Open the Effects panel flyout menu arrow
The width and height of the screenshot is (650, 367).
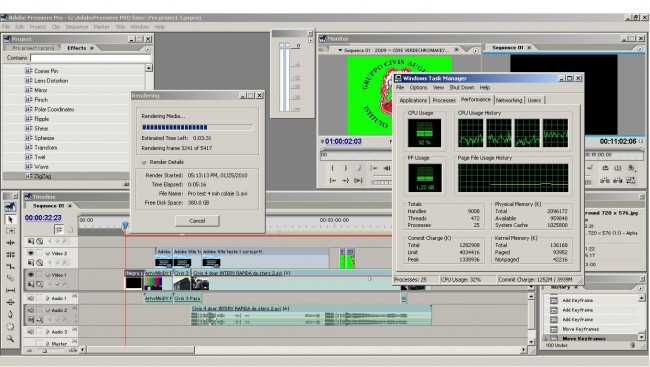point(148,49)
